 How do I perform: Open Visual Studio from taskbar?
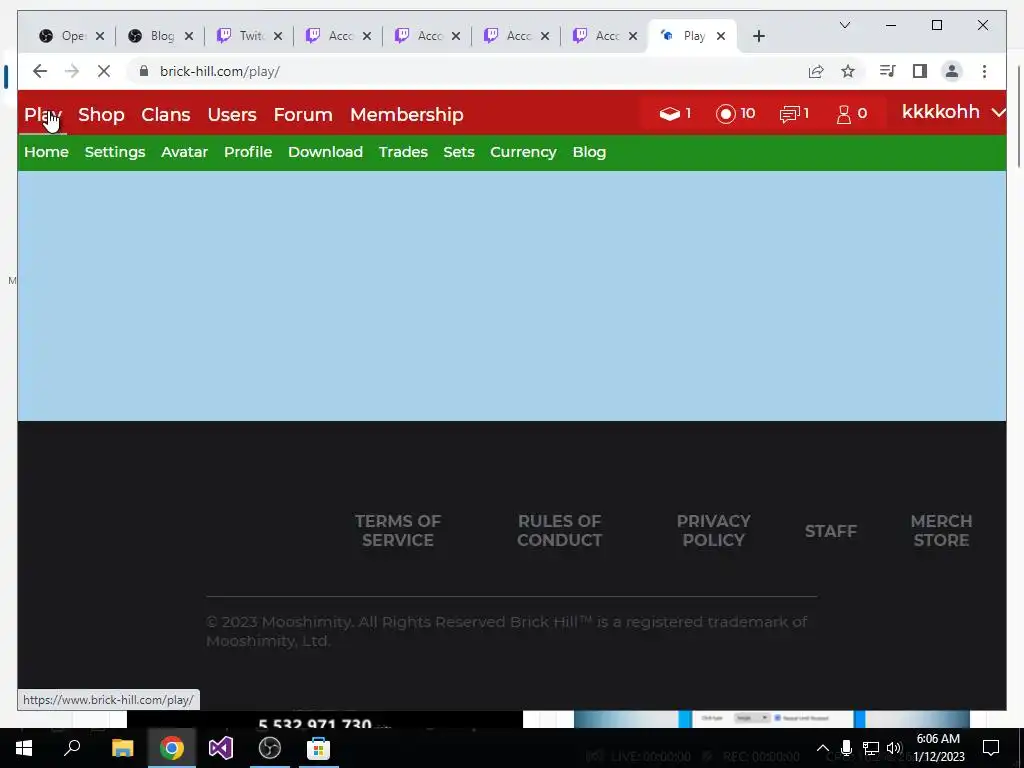click(x=221, y=748)
